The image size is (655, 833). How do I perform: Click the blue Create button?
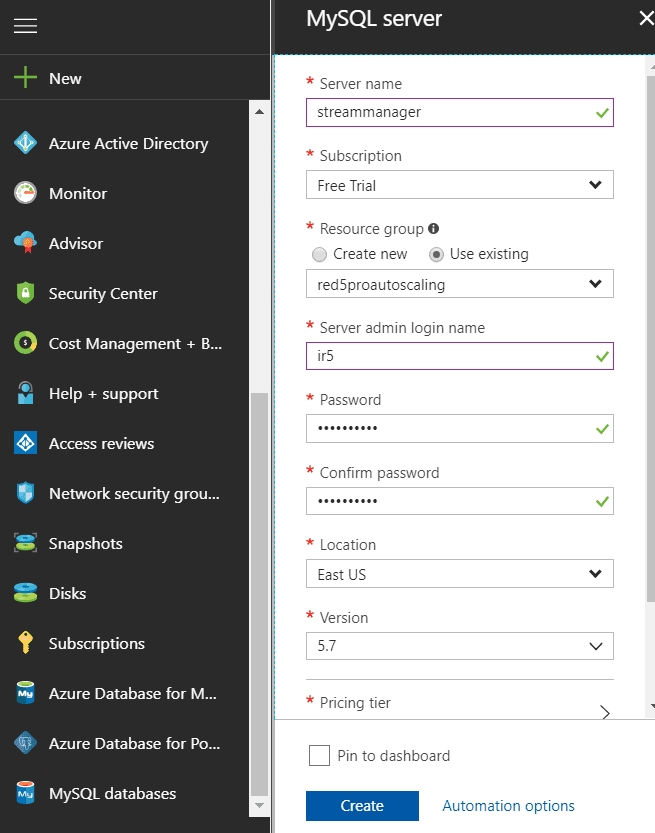362,805
